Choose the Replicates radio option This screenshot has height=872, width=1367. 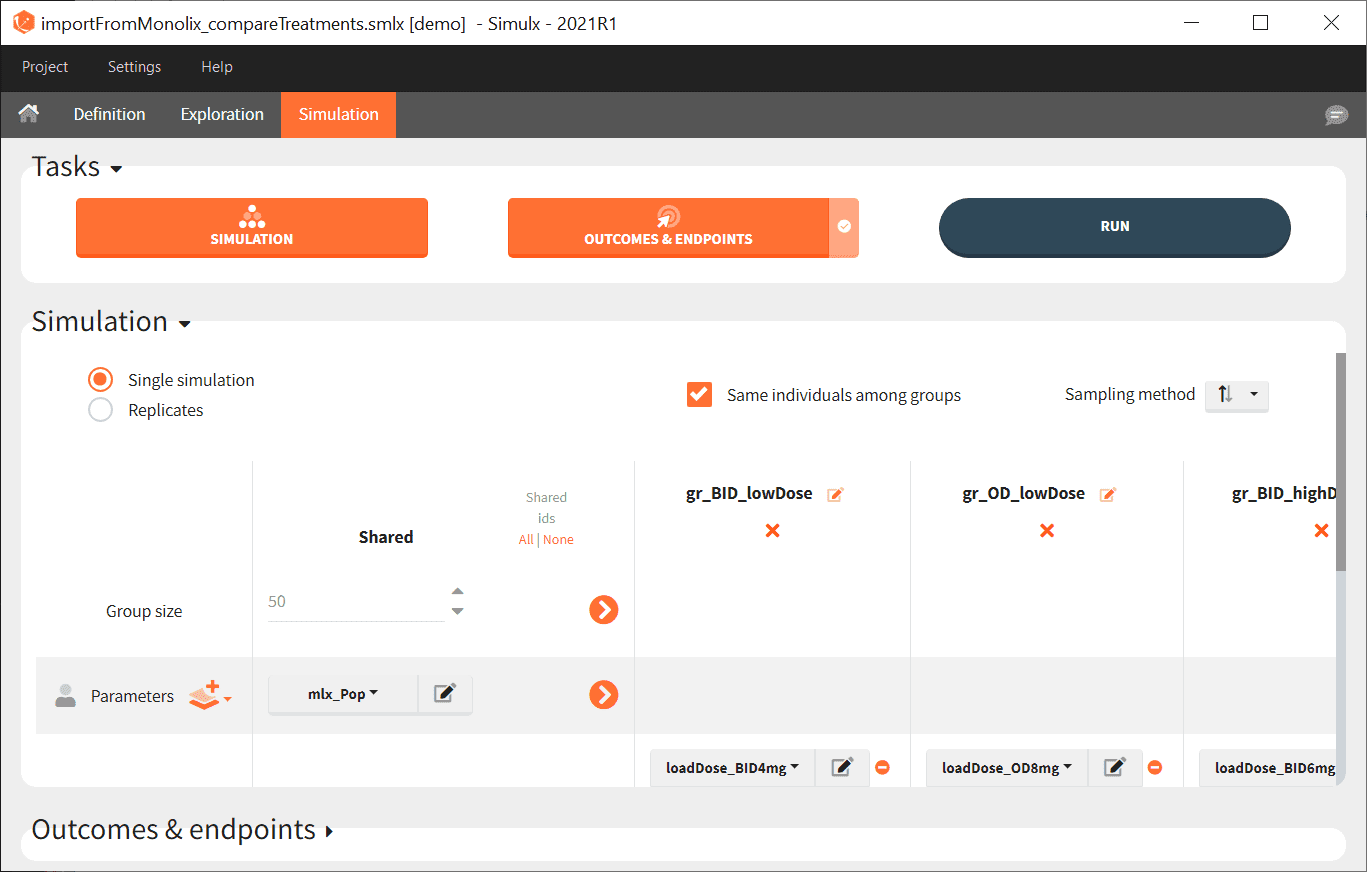click(x=100, y=410)
